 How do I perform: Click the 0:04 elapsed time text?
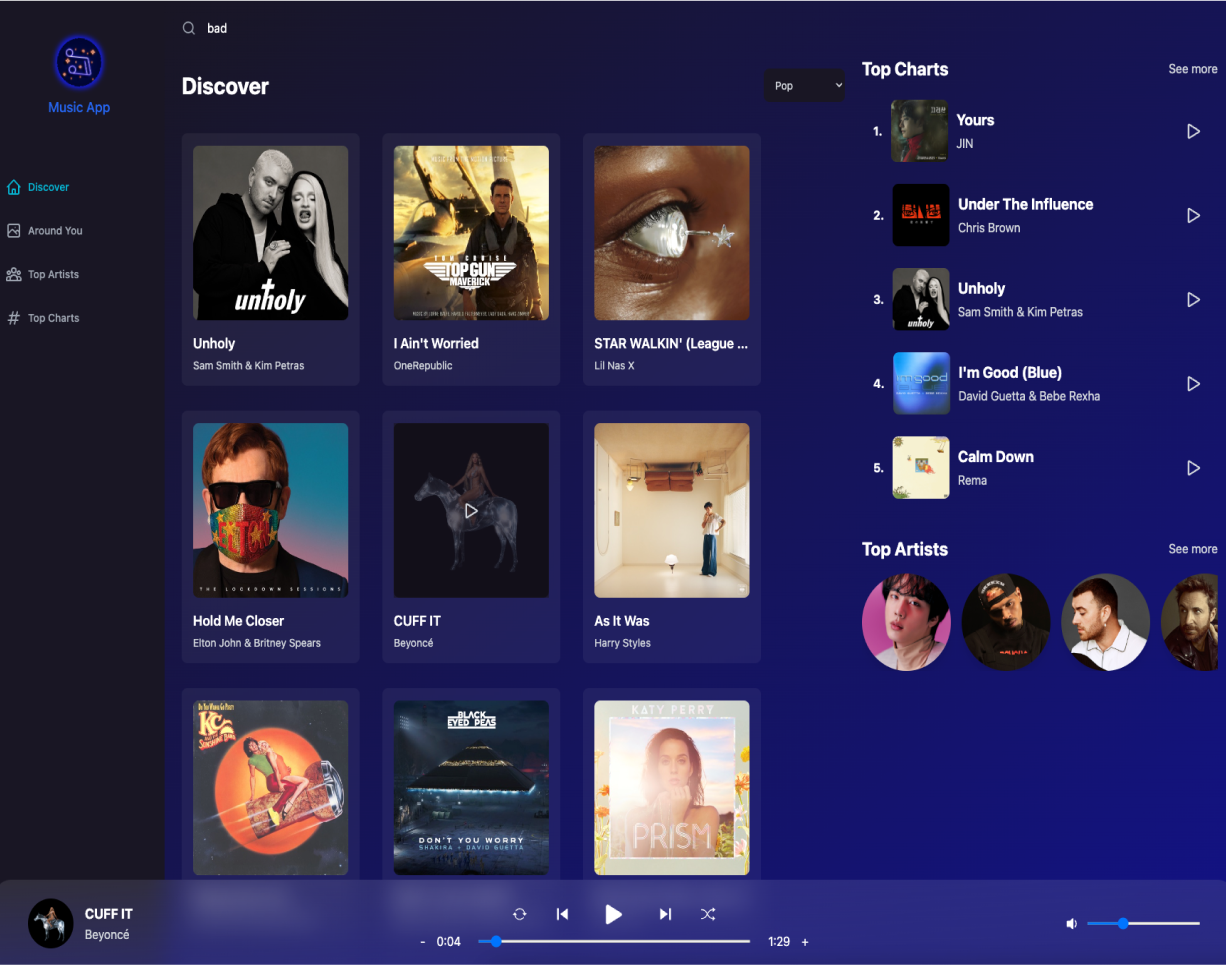pyautogui.click(x=449, y=942)
